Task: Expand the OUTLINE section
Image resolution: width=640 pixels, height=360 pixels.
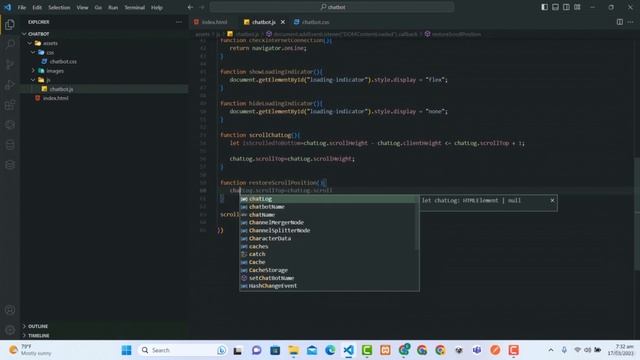Action: click(104, 326)
